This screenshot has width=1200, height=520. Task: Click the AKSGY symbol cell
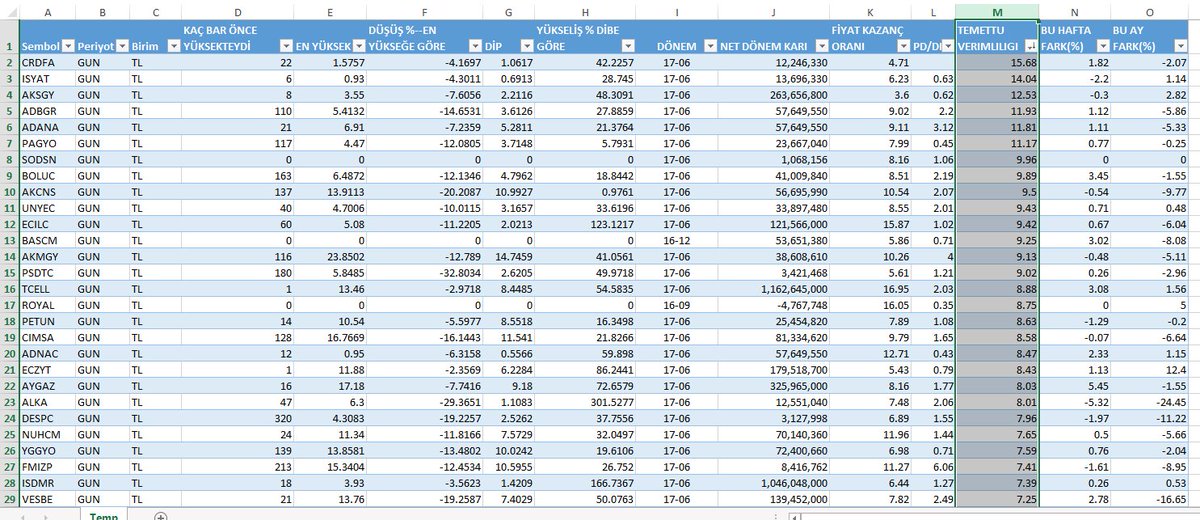50,94
